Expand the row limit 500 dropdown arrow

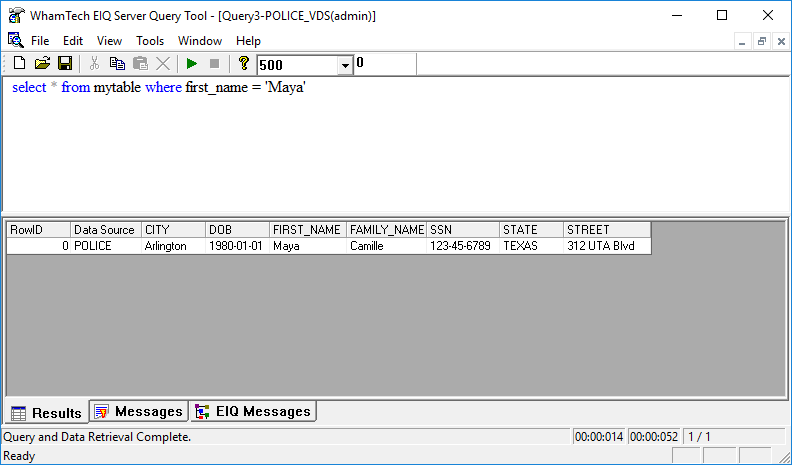pyautogui.click(x=345, y=65)
